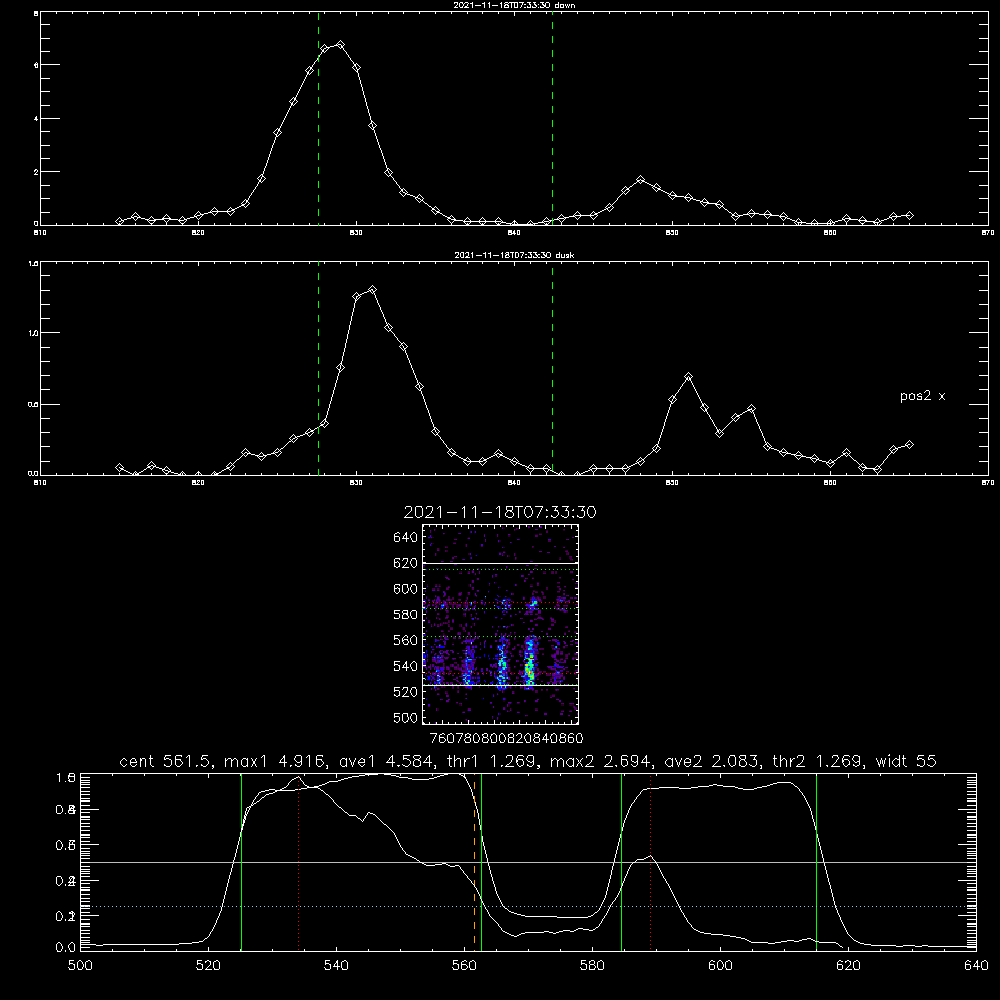This screenshot has height=1000, width=1000.
Task: Click '600' on the spectral image y-axis
Action: coord(406,589)
